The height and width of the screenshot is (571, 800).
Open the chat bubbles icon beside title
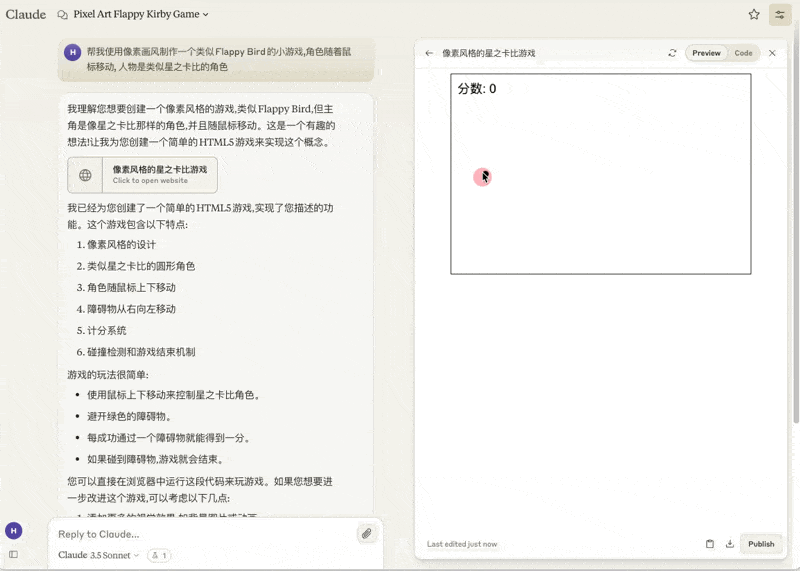click(62, 14)
